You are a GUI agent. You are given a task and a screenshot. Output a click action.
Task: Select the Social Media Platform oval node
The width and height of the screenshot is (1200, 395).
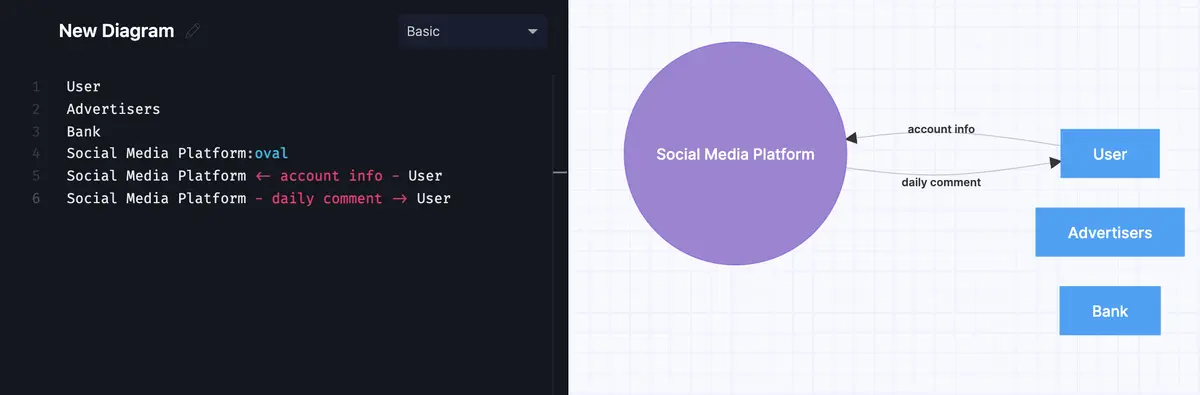tap(735, 154)
